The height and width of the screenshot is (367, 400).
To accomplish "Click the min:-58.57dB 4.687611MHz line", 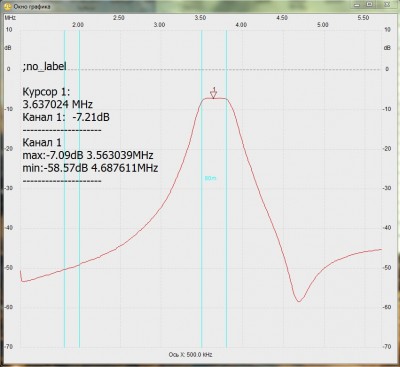I will click(x=90, y=168).
